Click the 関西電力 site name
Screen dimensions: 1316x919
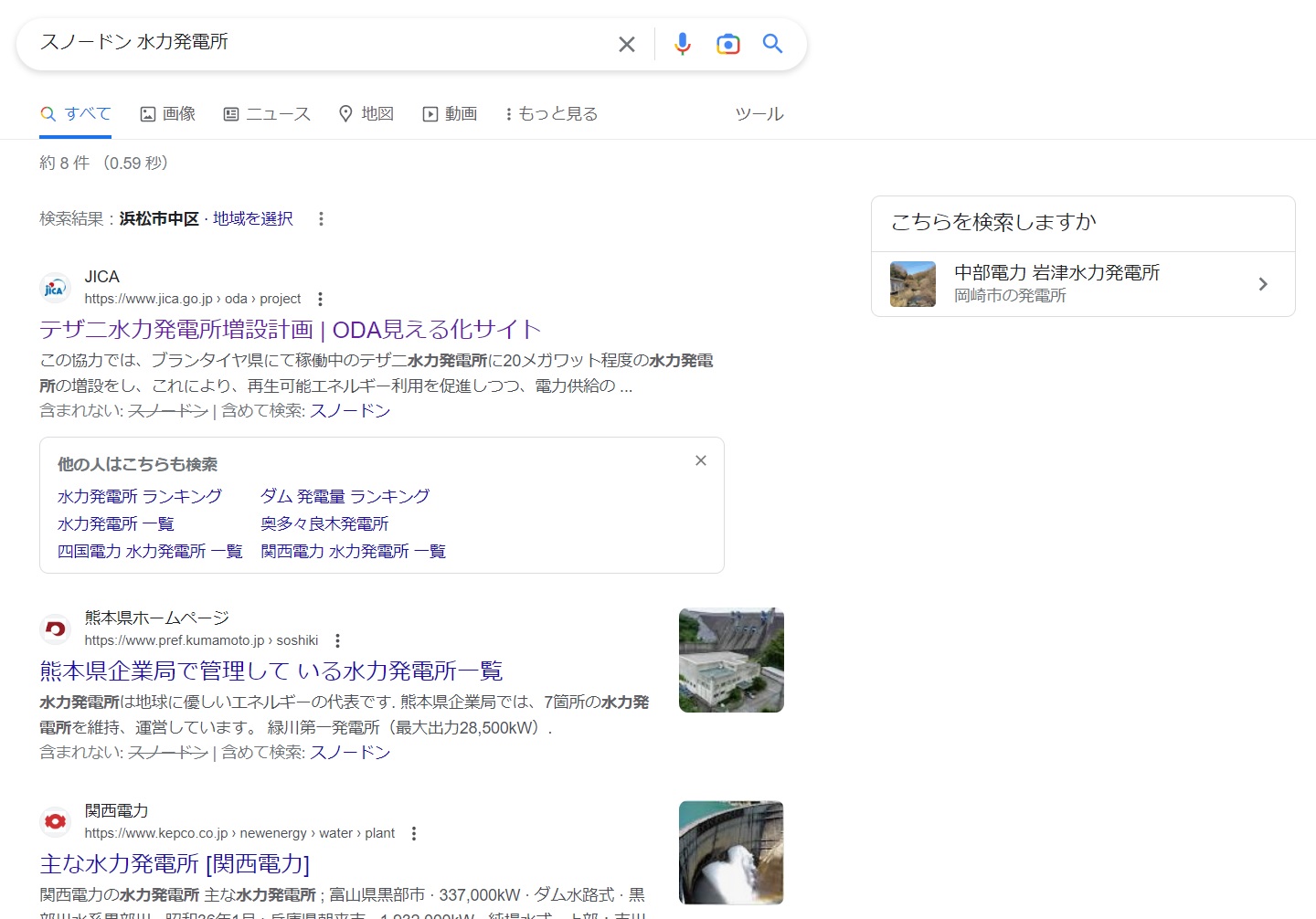pos(116,811)
